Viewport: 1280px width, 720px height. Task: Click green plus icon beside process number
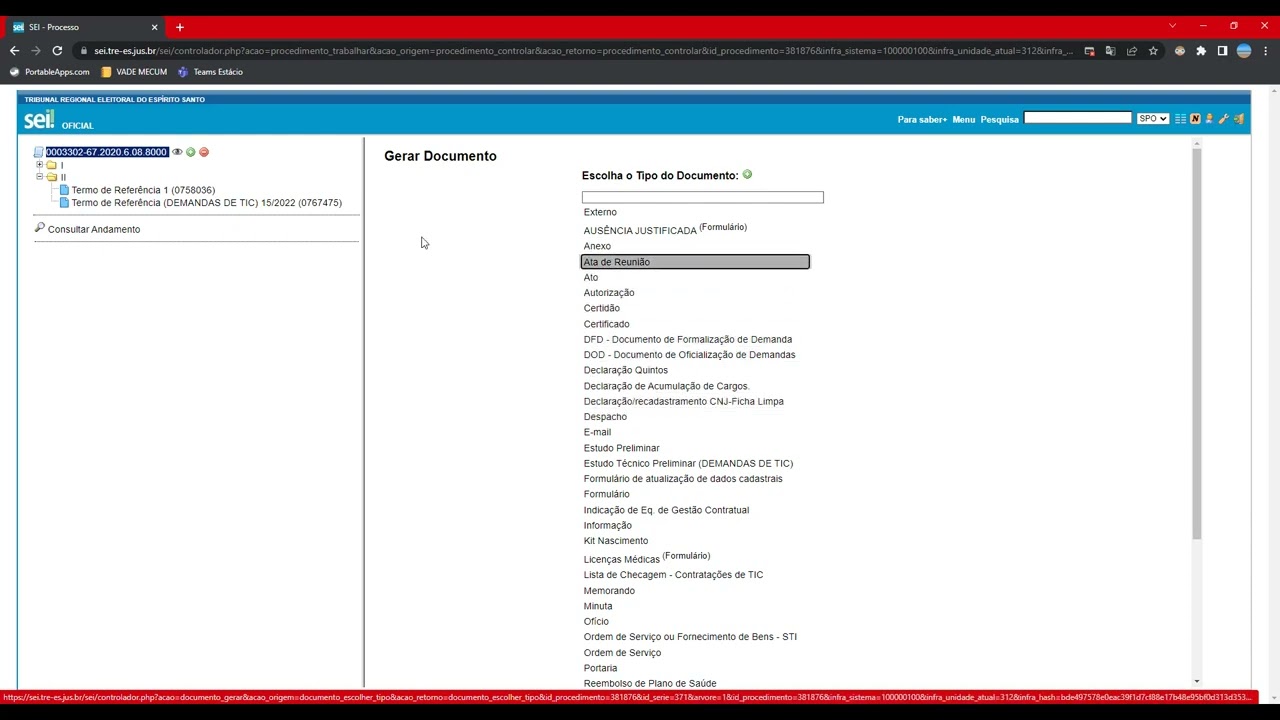[190, 152]
